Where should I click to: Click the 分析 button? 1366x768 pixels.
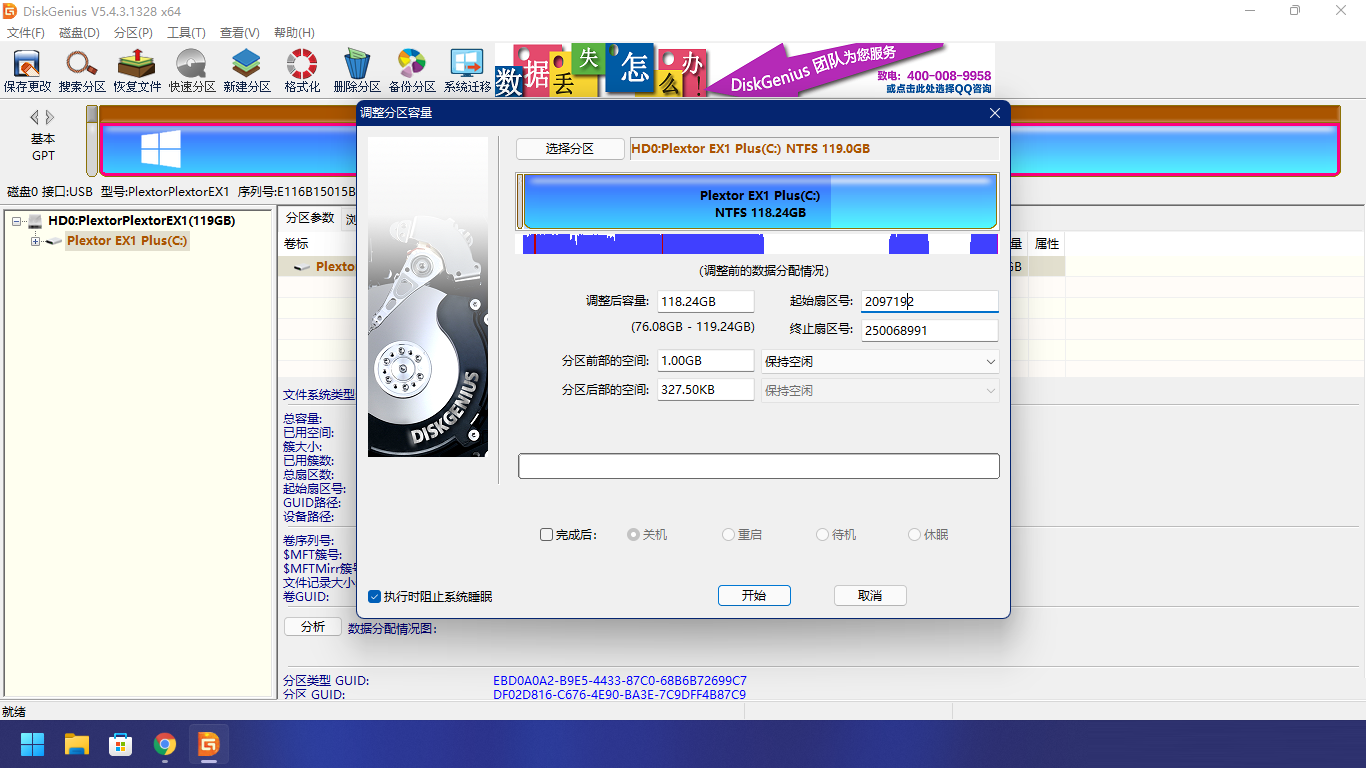point(312,627)
